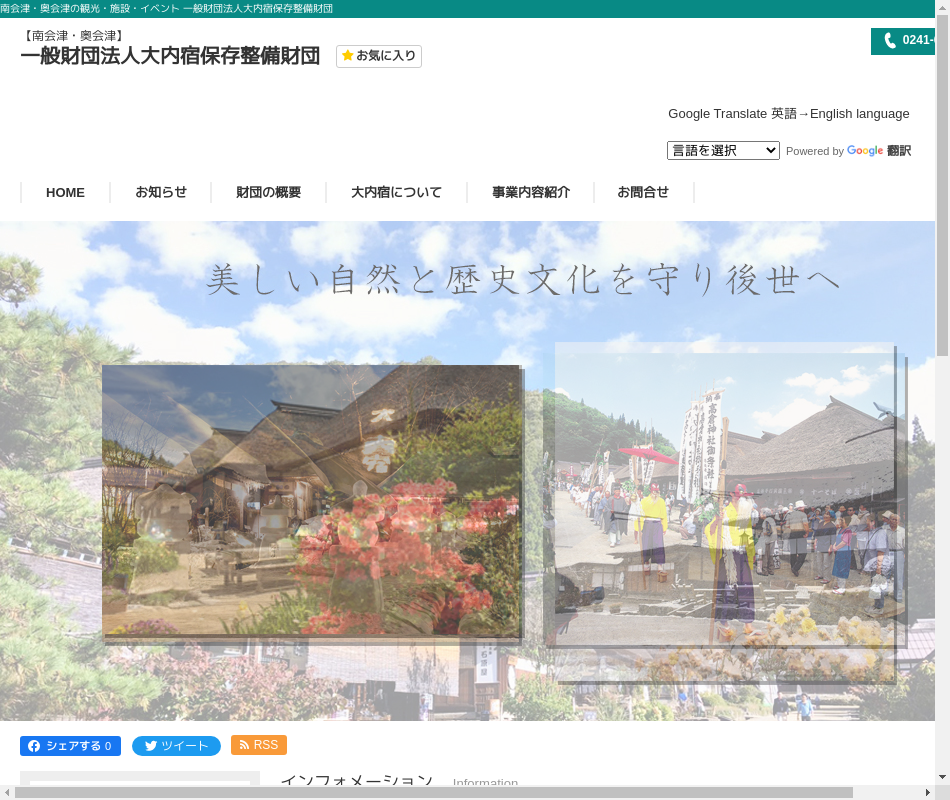Open the お問合せ contact page
Viewport: 950px width, 800px height.
(643, 192)
